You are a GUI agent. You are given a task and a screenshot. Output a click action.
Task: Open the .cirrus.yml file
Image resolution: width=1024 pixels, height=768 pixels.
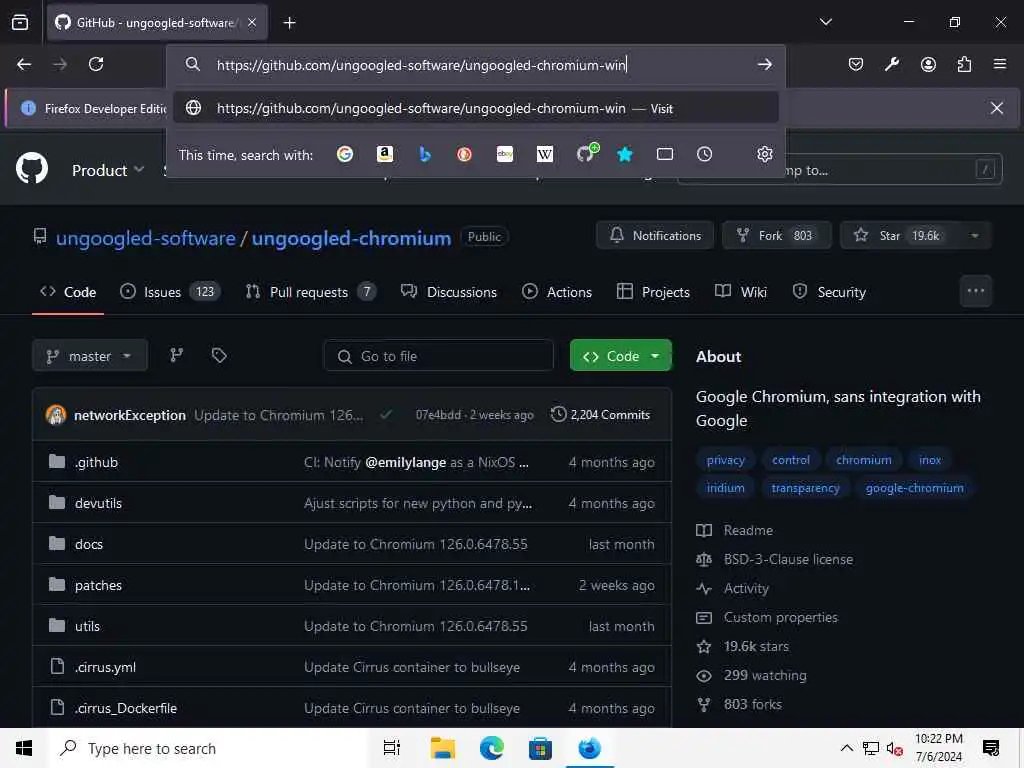[x=105, y=667]
